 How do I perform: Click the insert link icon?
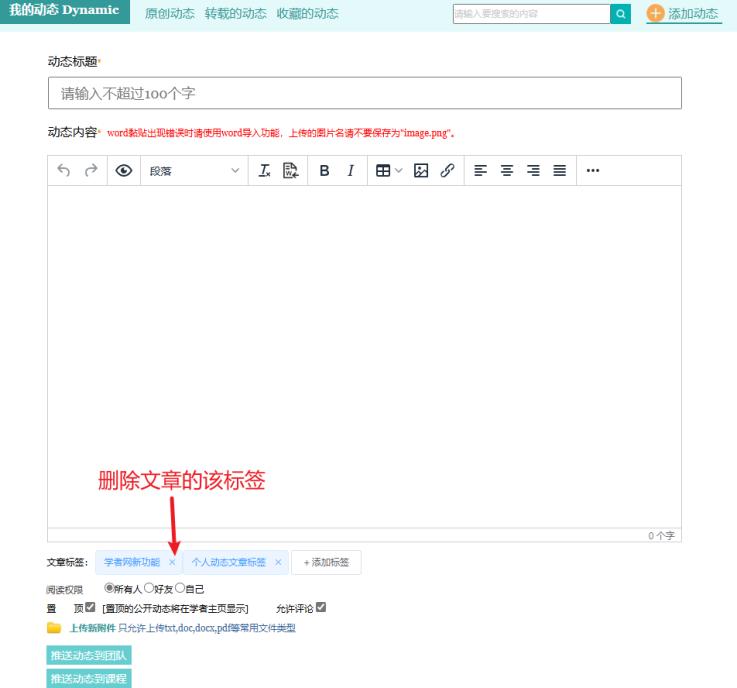click(447, 171)
